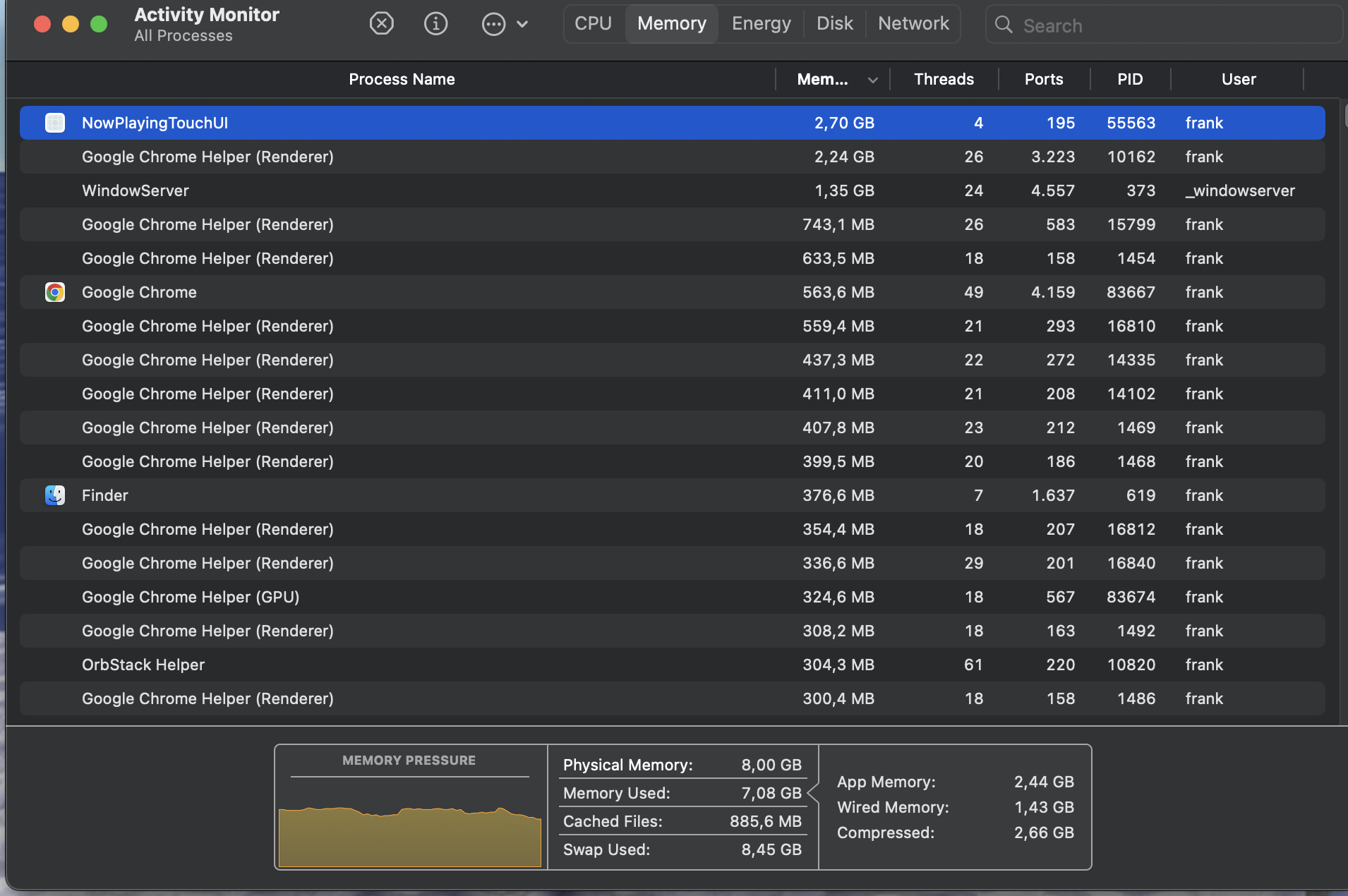
Task: Sort by the Process Name header
Action: click(x=402, y=80)
